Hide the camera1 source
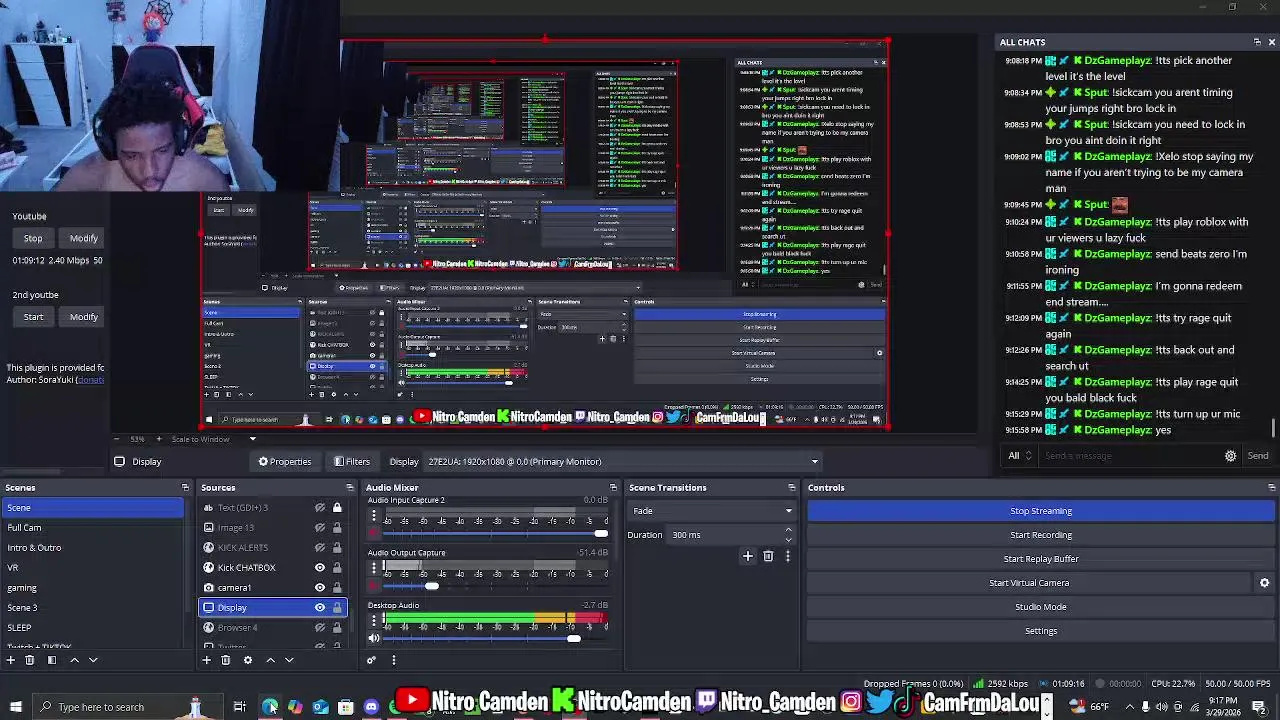 [320, 588]
